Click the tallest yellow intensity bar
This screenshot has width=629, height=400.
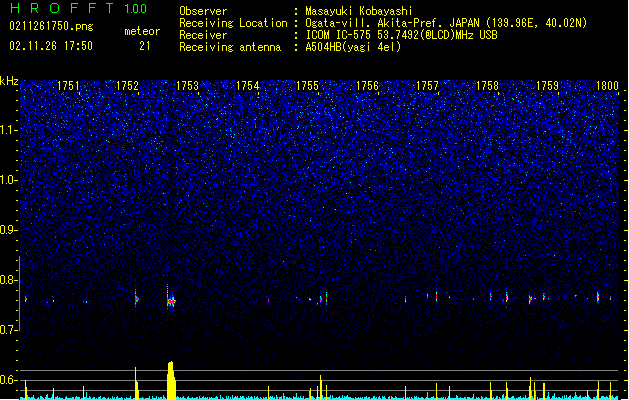(171, 380)
